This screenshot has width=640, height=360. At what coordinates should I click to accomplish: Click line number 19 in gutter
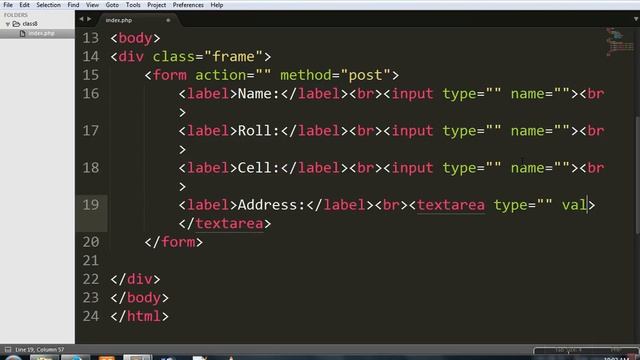point(91,204)
